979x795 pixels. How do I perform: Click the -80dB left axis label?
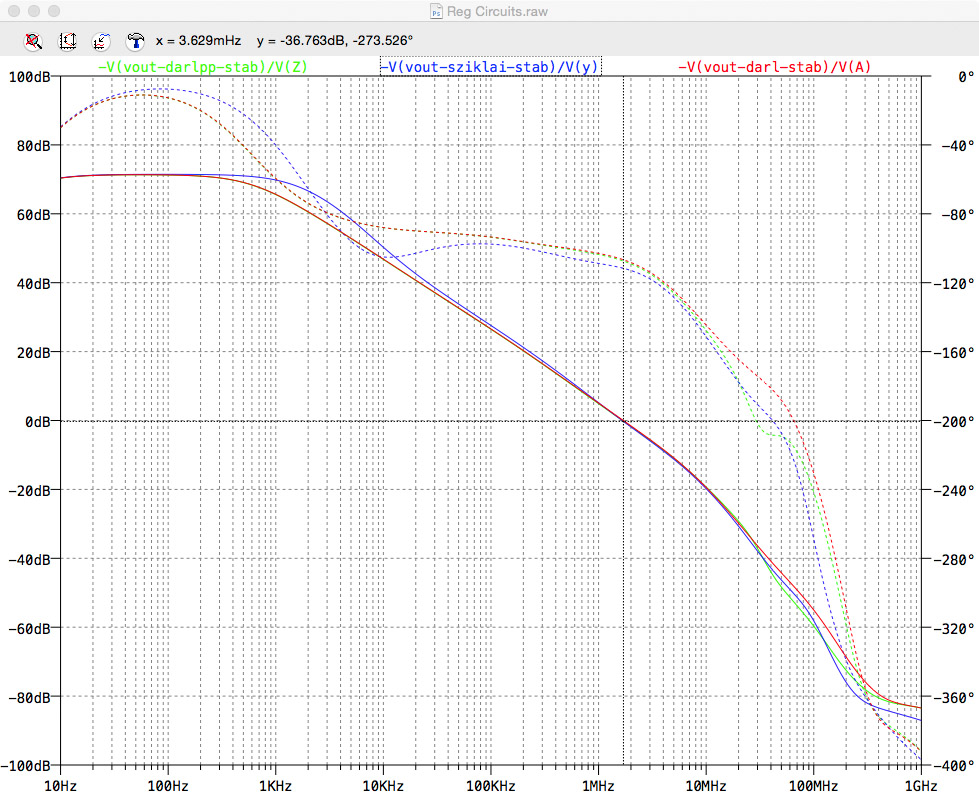[x=29, y=698]
